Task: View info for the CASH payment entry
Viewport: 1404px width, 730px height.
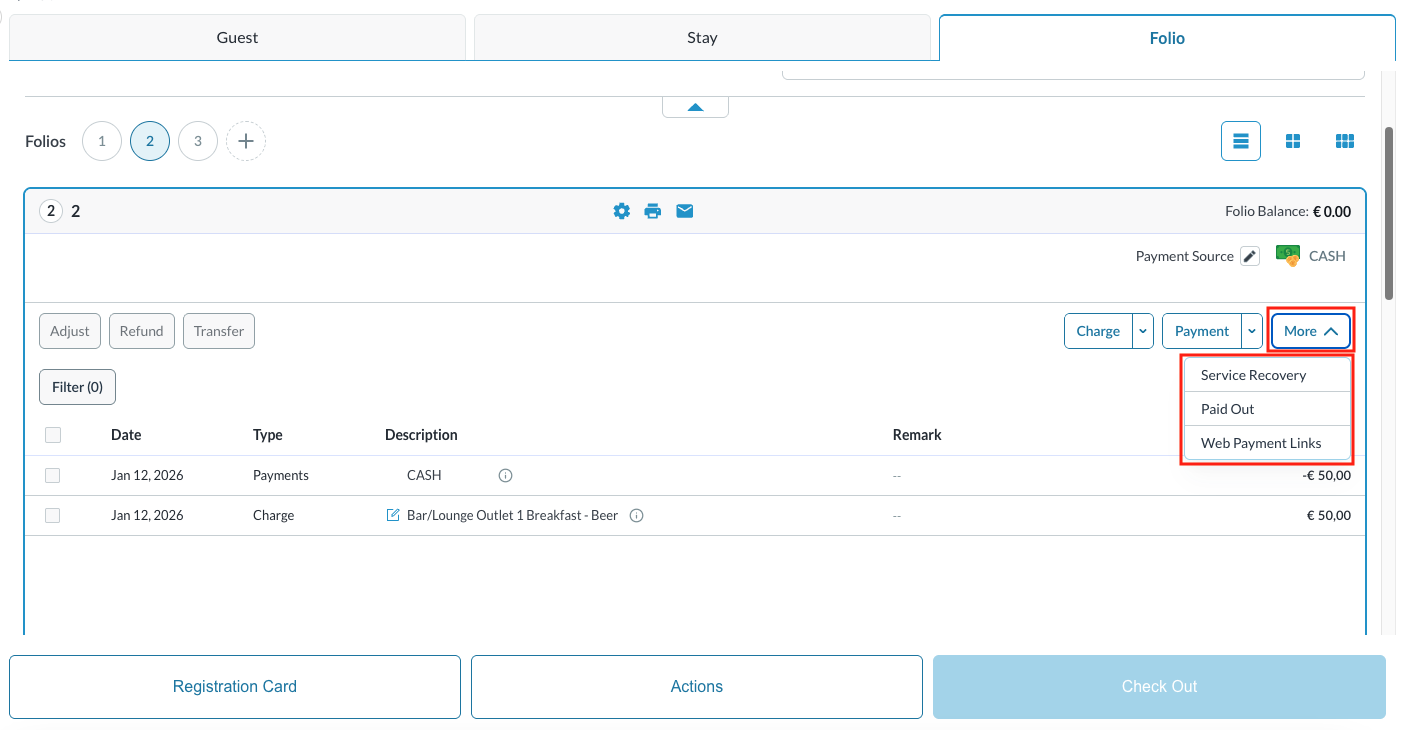Action: tap(505, 475)
